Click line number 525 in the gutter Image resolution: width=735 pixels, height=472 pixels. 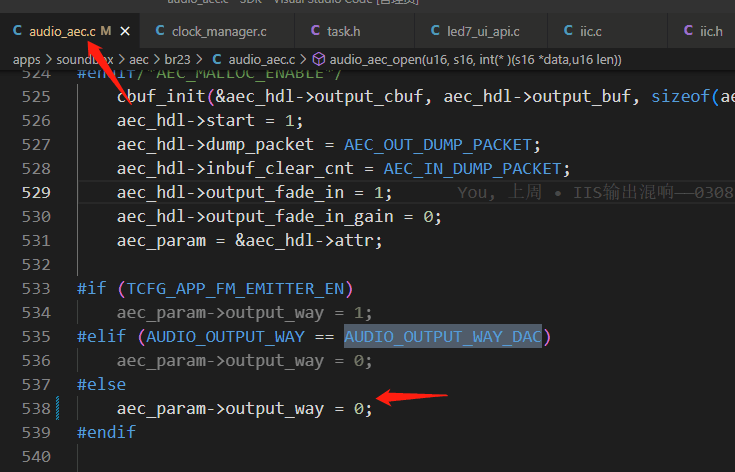(x=36, y=97)
